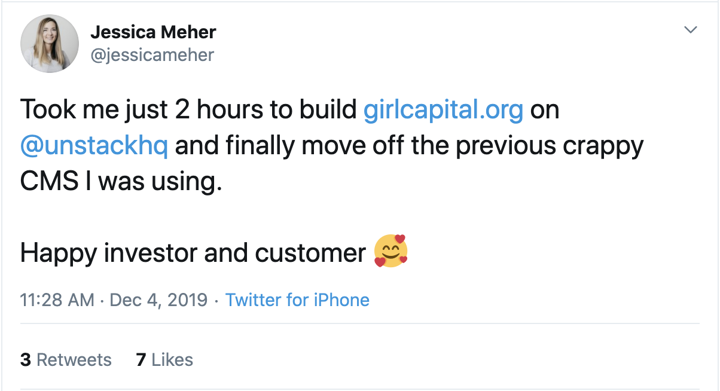This screenshot has height=391, width=720.
Task: View the 3 Retweets list
Action: click(x=66, y=360)
